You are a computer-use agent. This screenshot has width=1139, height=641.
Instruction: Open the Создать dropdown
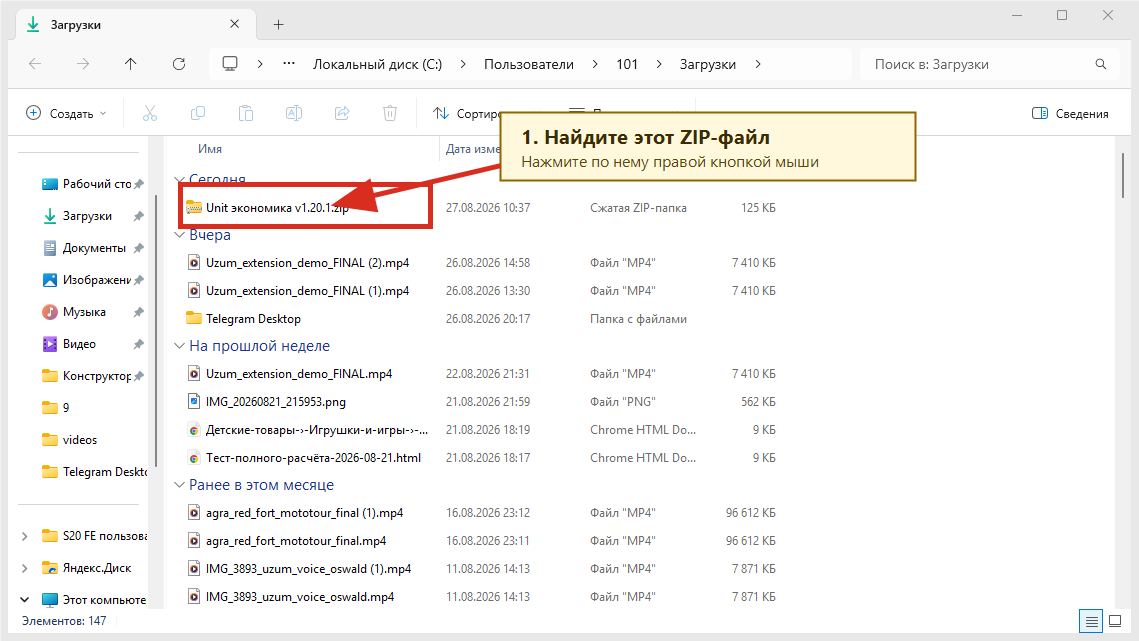tap(66, 113)
